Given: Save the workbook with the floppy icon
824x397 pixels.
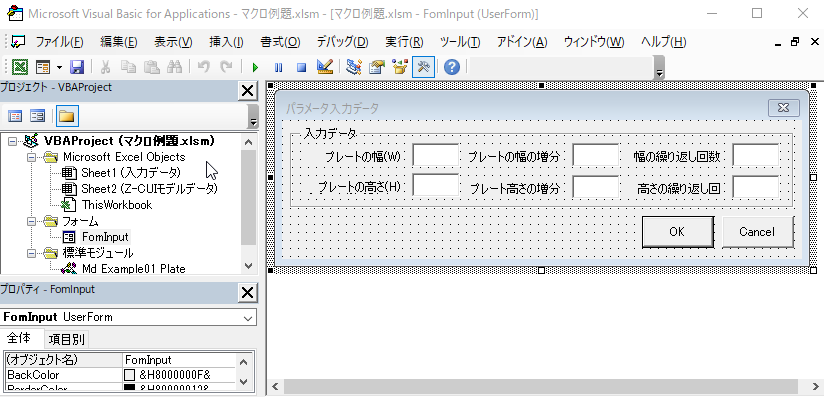Looking at the screenshot, I should (x=77, y=67).
